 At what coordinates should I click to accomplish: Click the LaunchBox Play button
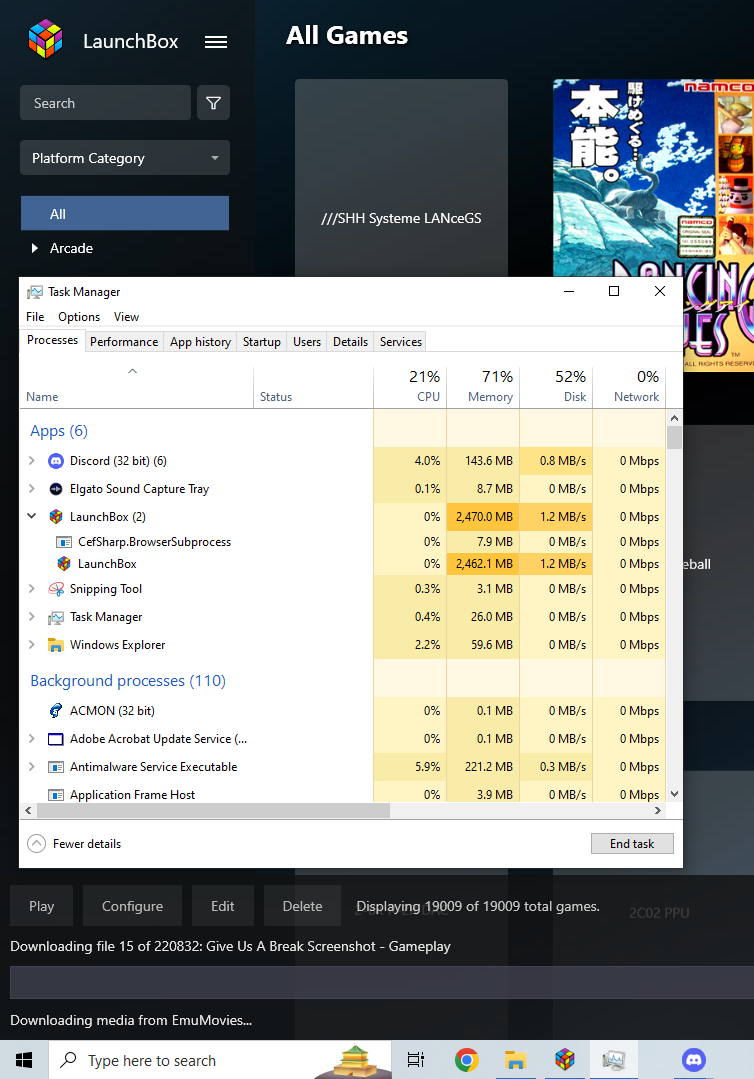pos(41,906)
